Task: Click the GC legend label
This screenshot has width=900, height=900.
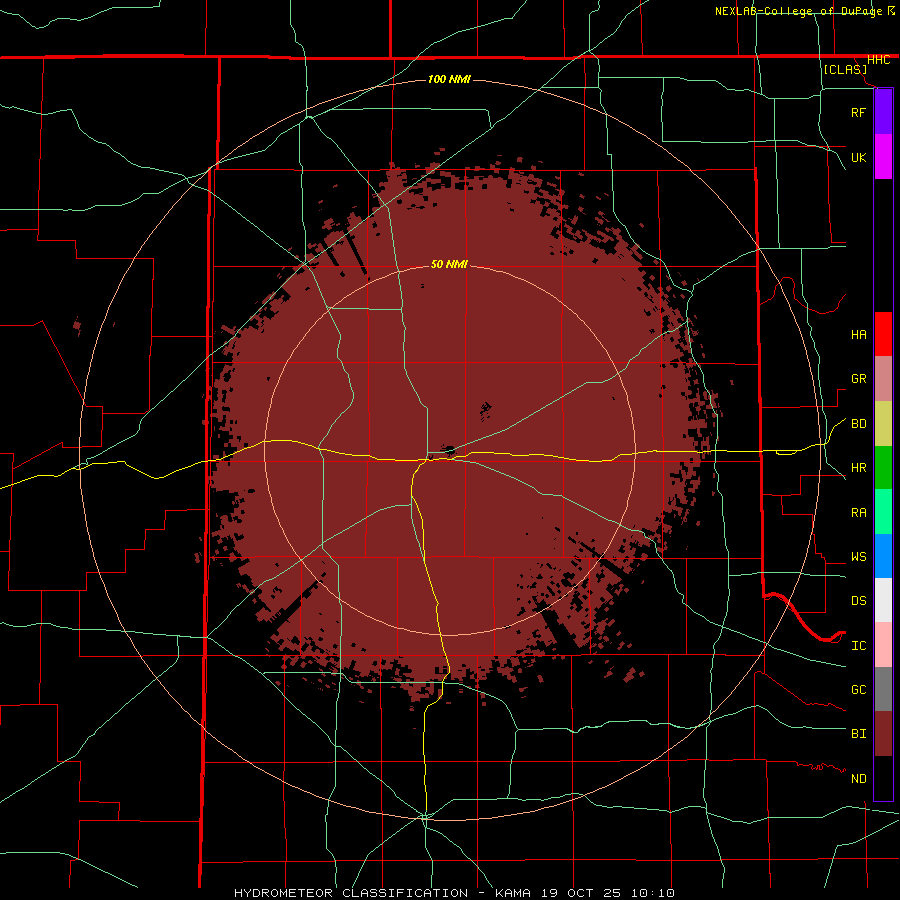Action: (x=858, y=689)
